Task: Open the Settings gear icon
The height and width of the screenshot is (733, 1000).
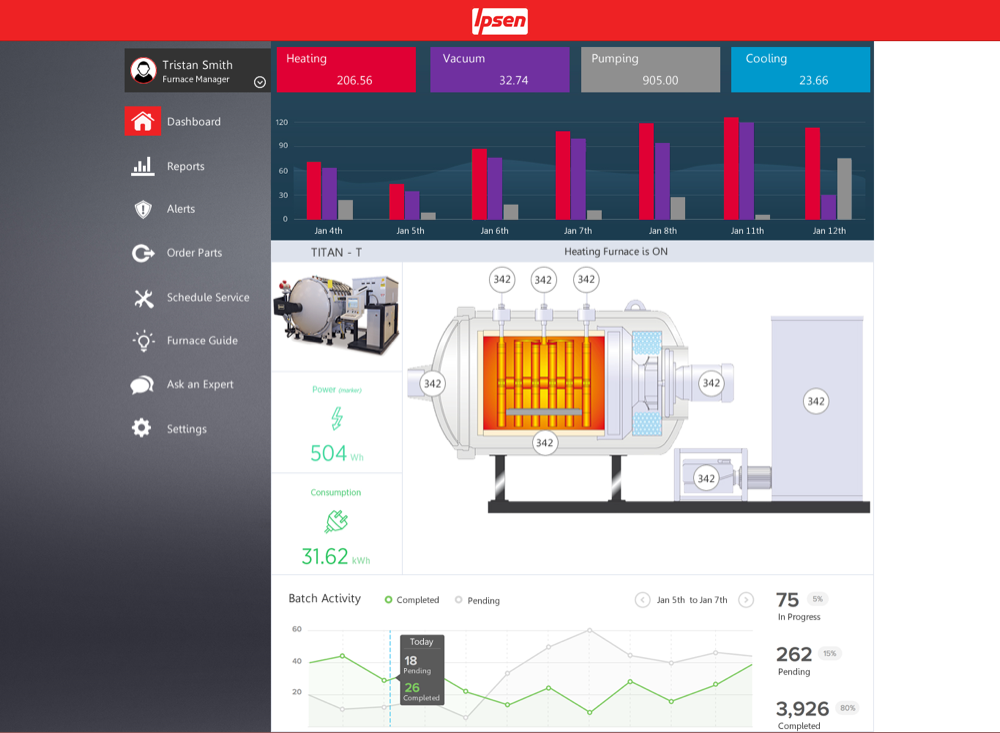Action: click(x=142, y=428)
